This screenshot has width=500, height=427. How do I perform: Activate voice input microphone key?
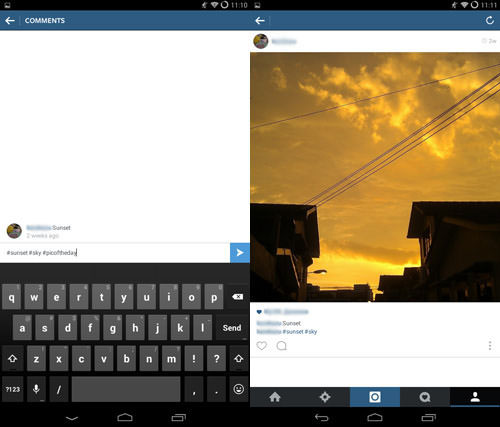[x=36, y=389]
